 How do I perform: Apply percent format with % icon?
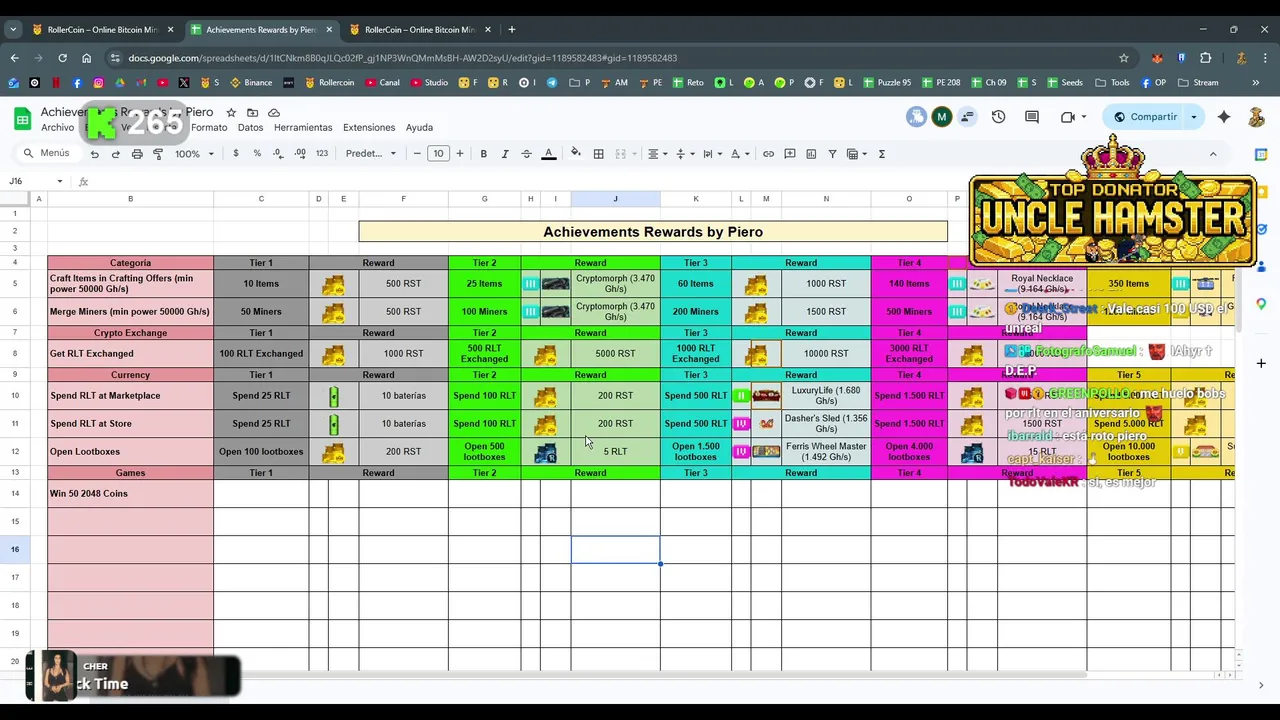pyautogui.click(x=257, y=154)
